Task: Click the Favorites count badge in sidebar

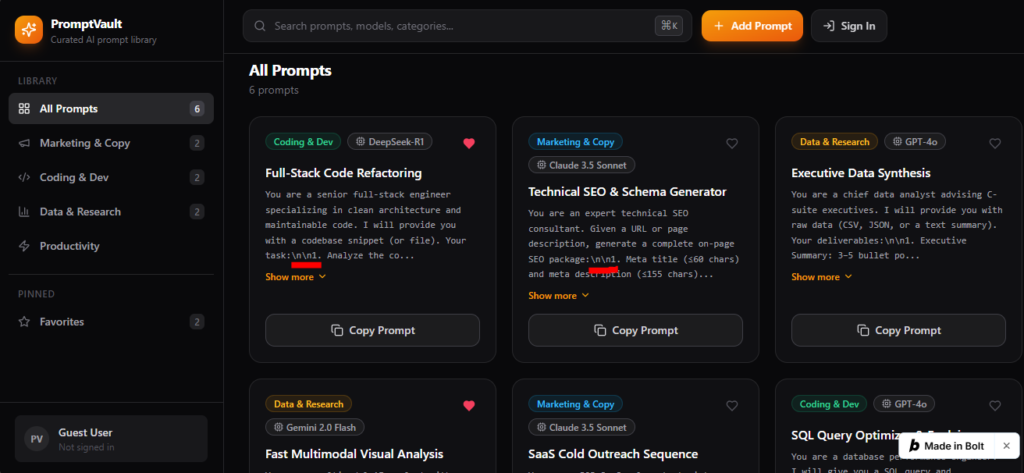Action: pos(197,321)
